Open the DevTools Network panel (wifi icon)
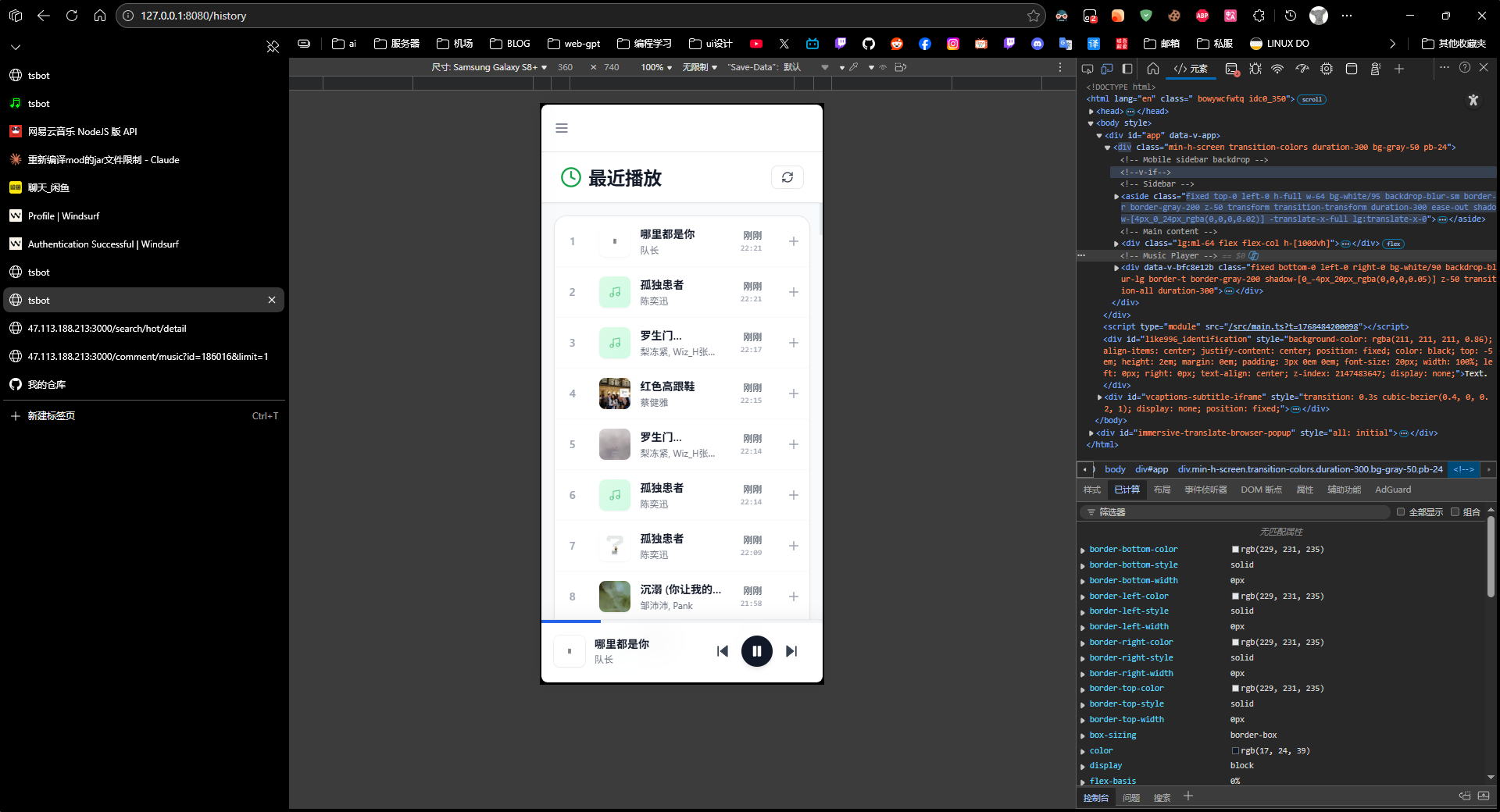This screenshot has width=1500, height=812. point(1277,69)
